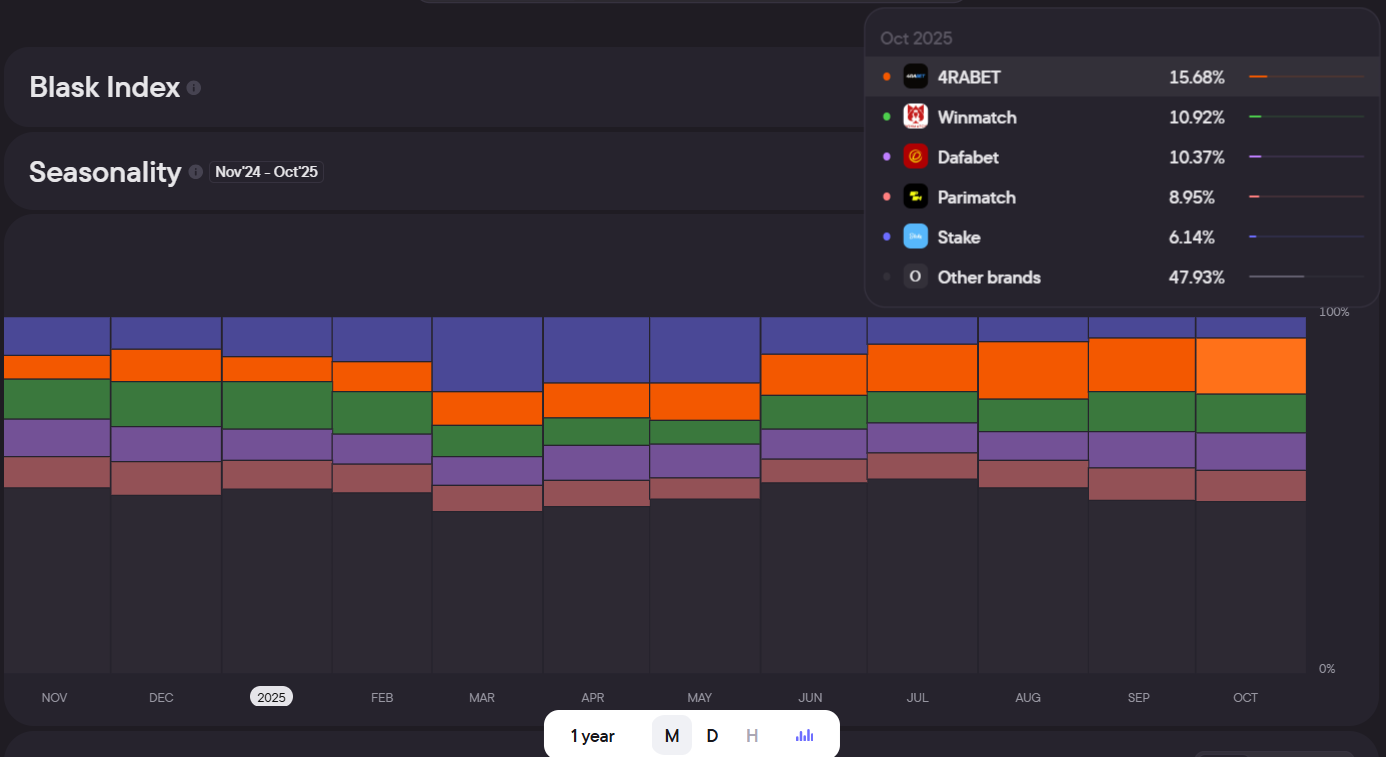Viewport: 1386px width, 757px height.
Task: Switch chart type with bar chart icon
Action: (x=804, y=736)
